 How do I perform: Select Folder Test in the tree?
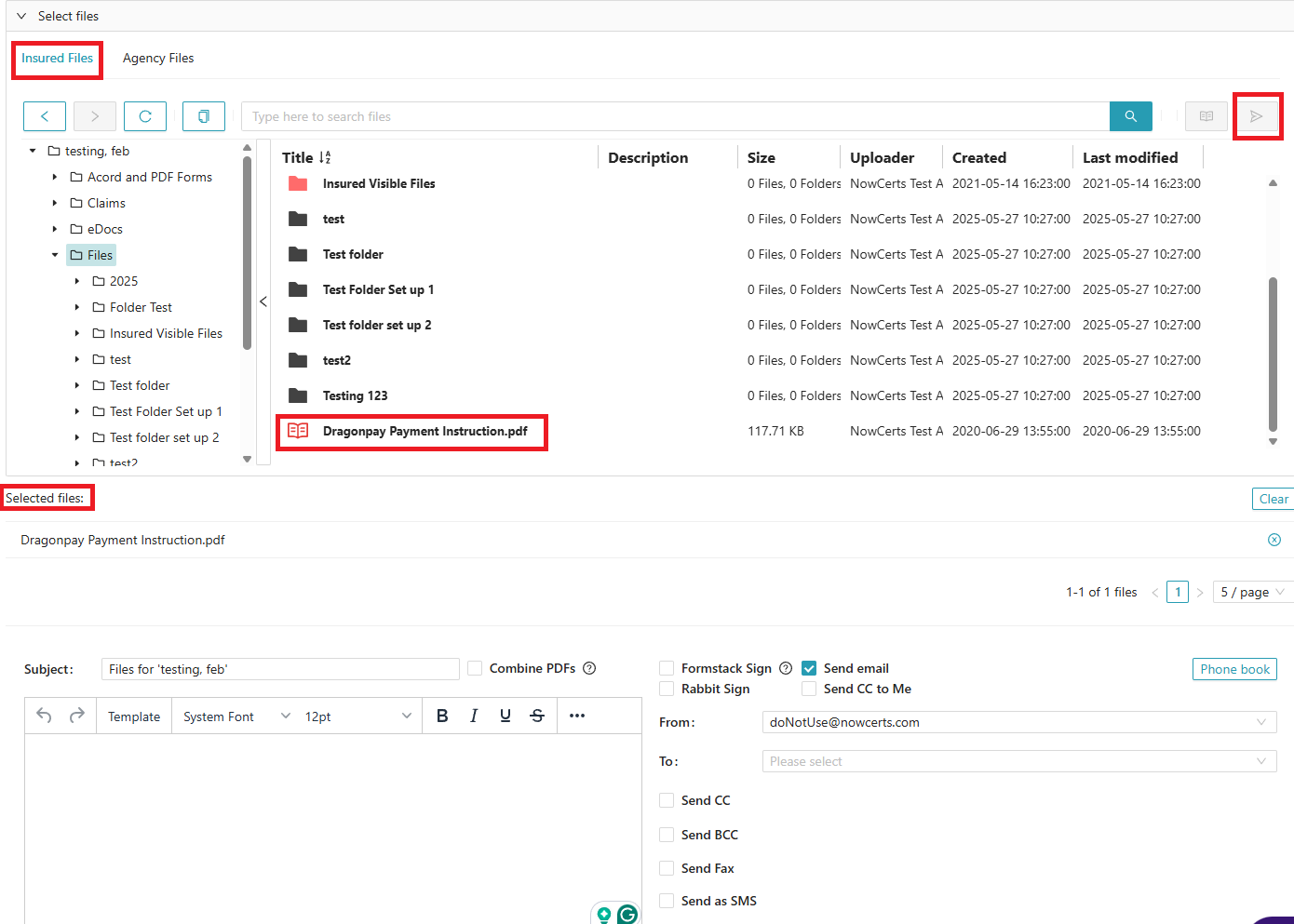tap(141, 307)
